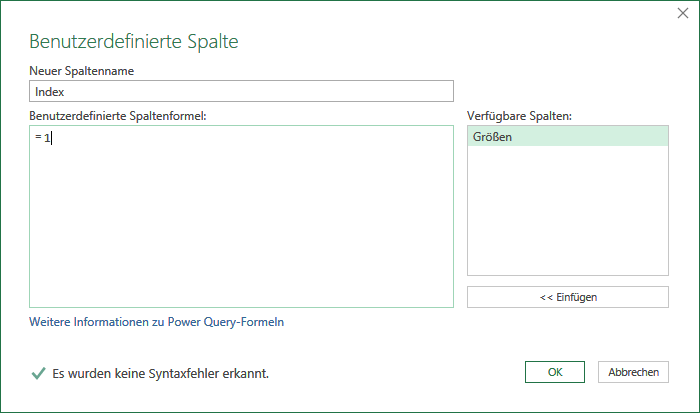Confirm the dialog with OK
The width and height of the screenshot is (700, 413).
point(554,372)
